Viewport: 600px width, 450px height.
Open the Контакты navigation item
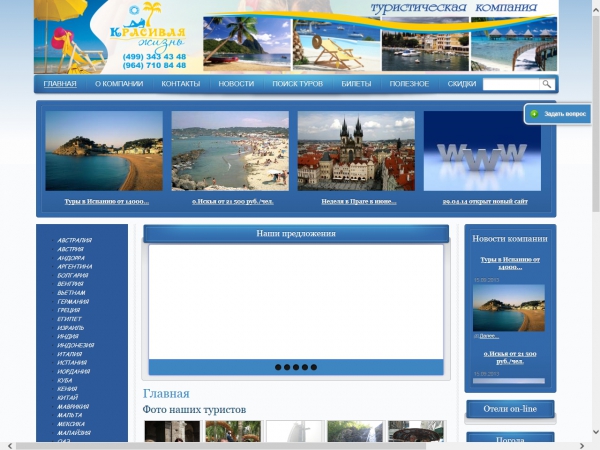pyautogui.click(x=181, y=84)
